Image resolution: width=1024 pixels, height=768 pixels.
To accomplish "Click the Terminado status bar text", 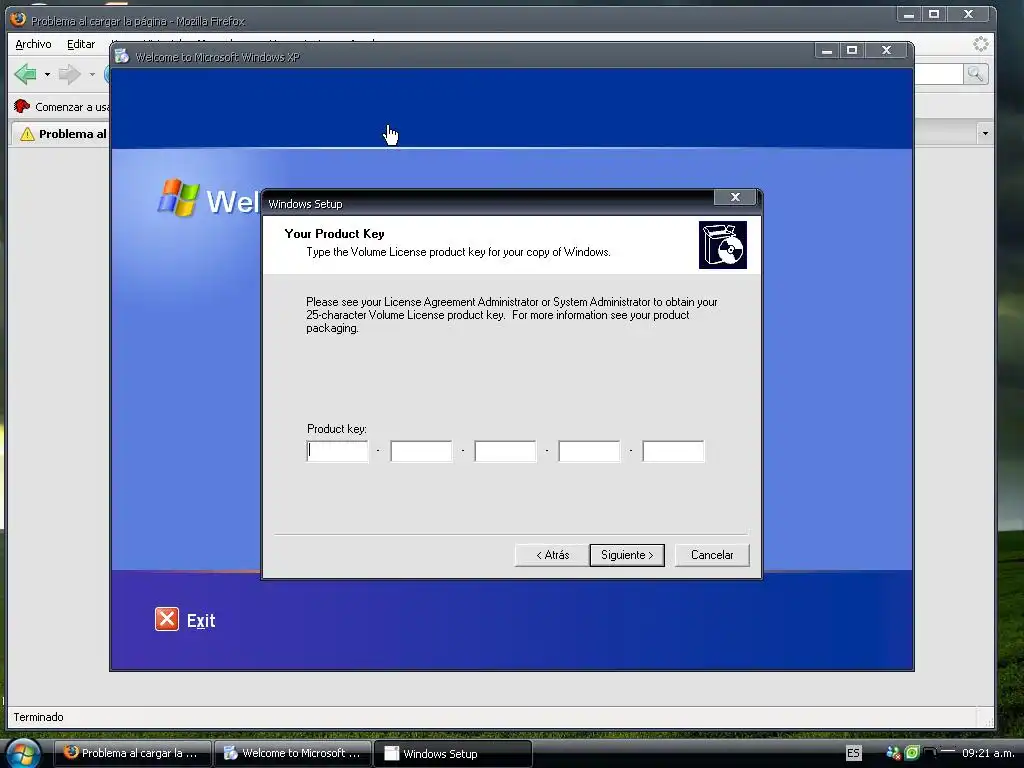I will 39,717.
